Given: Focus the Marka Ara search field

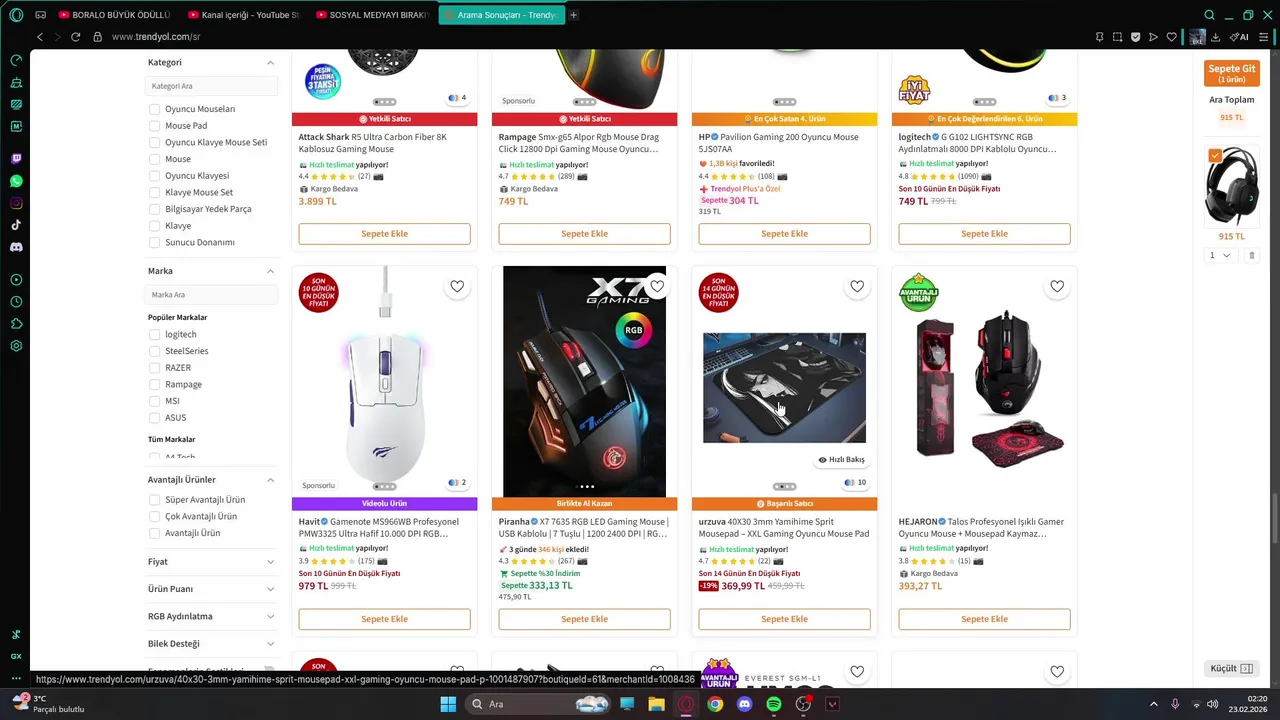Looking at the screenshot, I should (211, 295).
